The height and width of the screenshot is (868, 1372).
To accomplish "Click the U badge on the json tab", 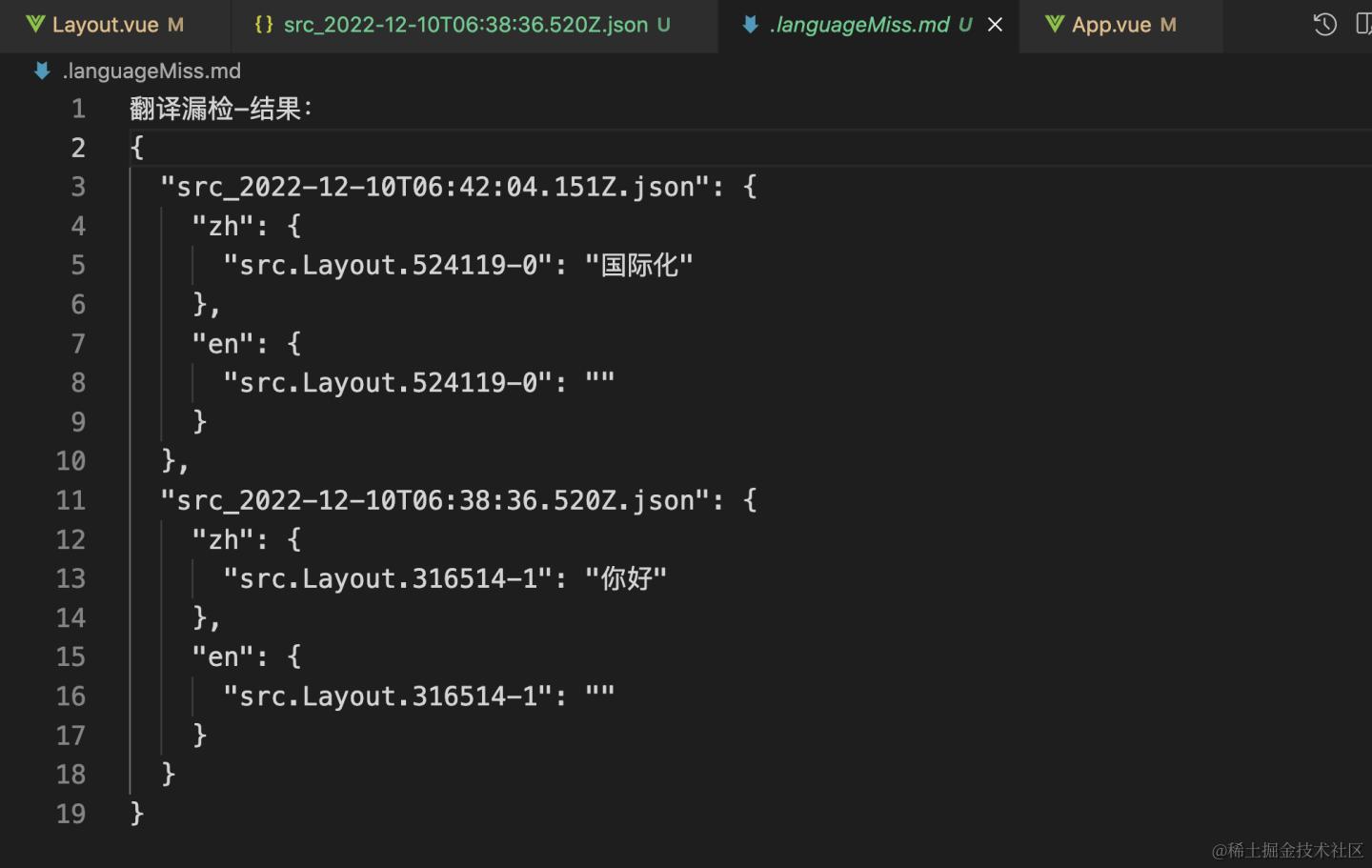I will [x=662, y=24].
